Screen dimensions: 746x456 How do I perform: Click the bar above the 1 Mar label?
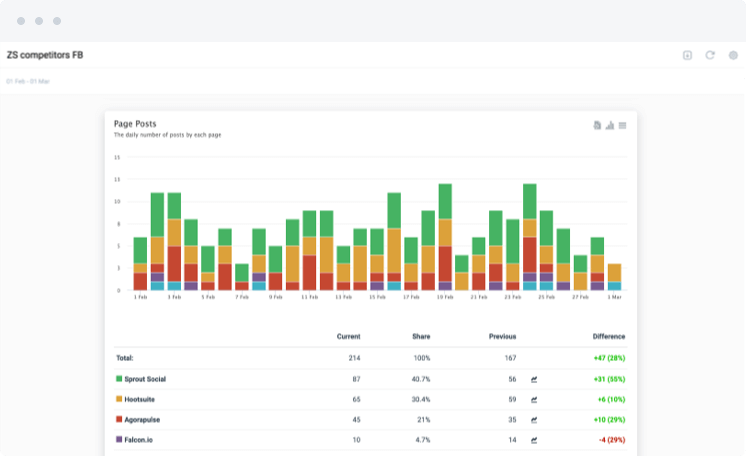(x=614, y=277)
